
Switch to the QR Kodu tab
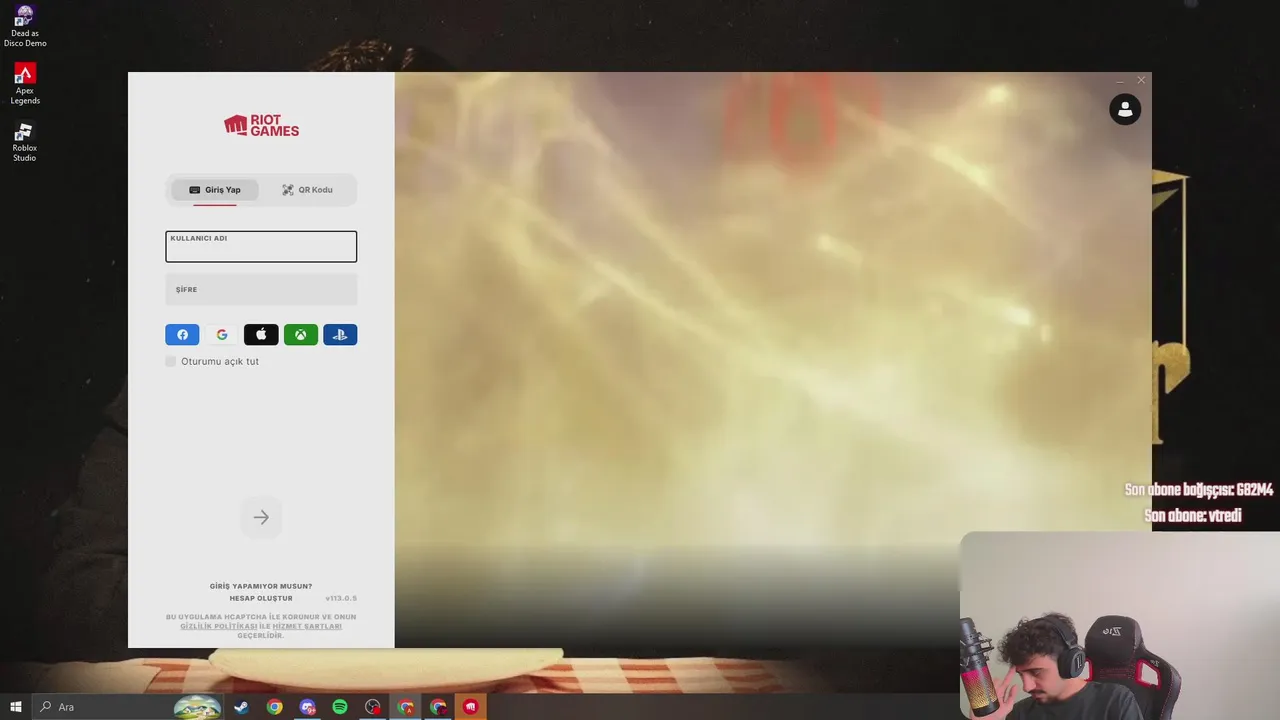coord(308,190)
